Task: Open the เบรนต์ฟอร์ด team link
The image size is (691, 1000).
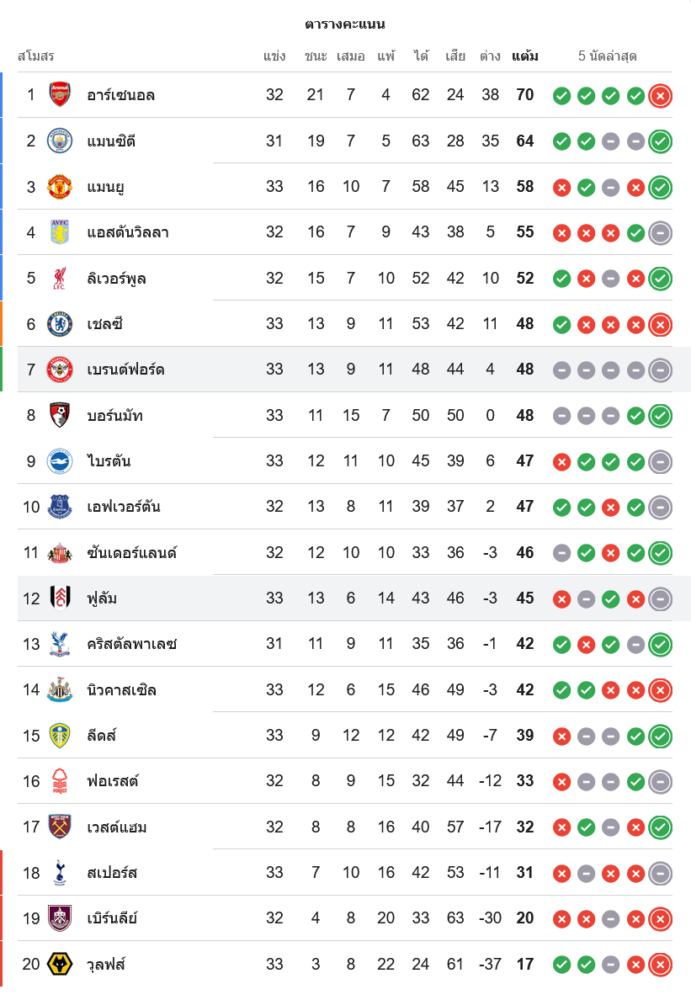Action: (125, 370)
